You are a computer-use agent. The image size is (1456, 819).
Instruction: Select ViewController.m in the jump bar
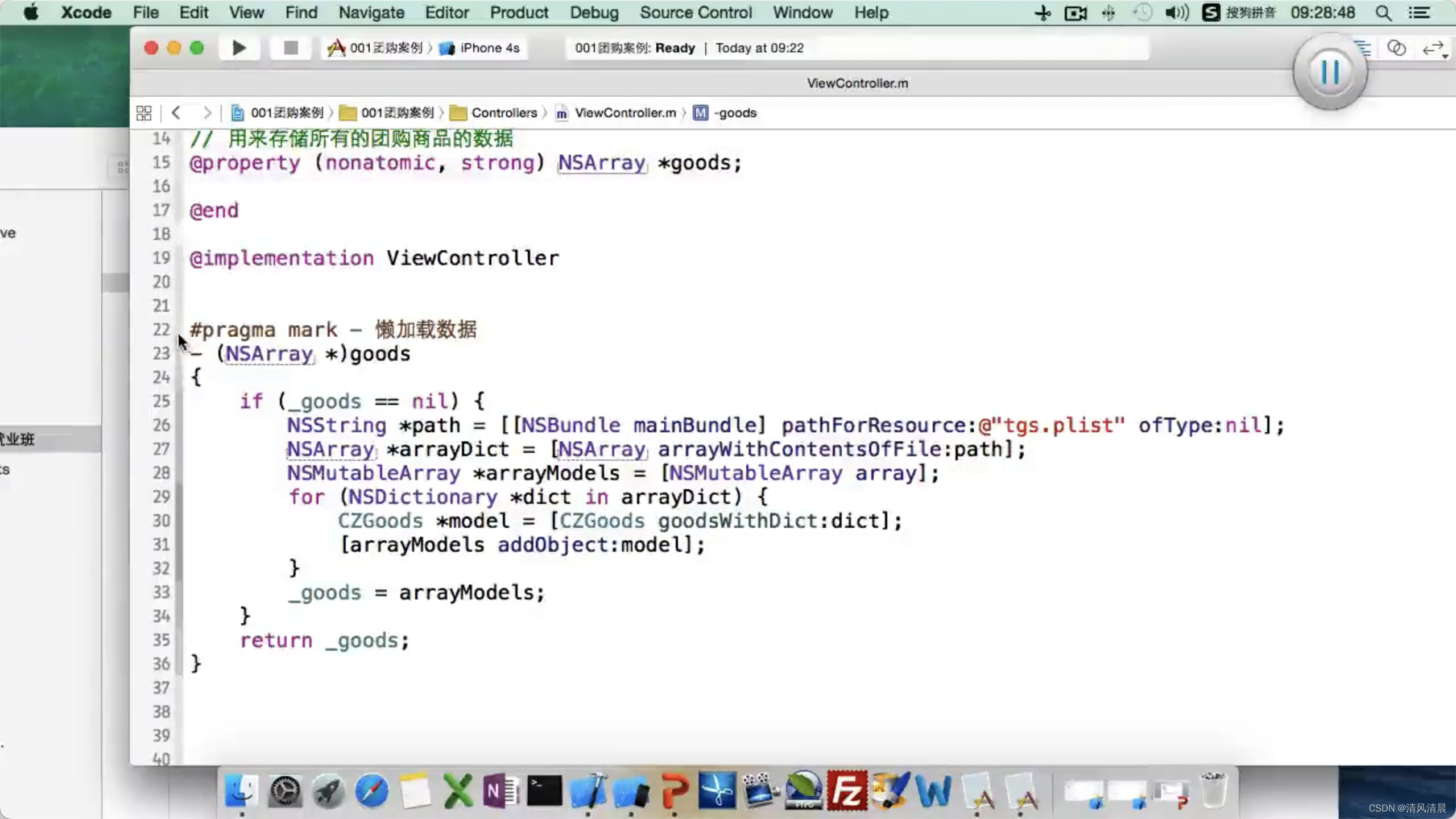pos(624,113)
